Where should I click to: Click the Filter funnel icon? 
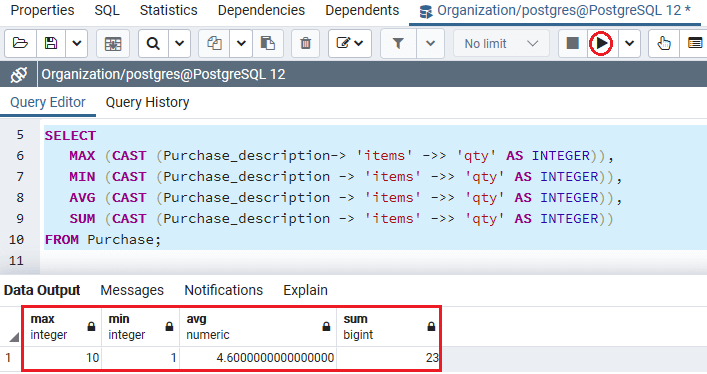pos(398,43)
